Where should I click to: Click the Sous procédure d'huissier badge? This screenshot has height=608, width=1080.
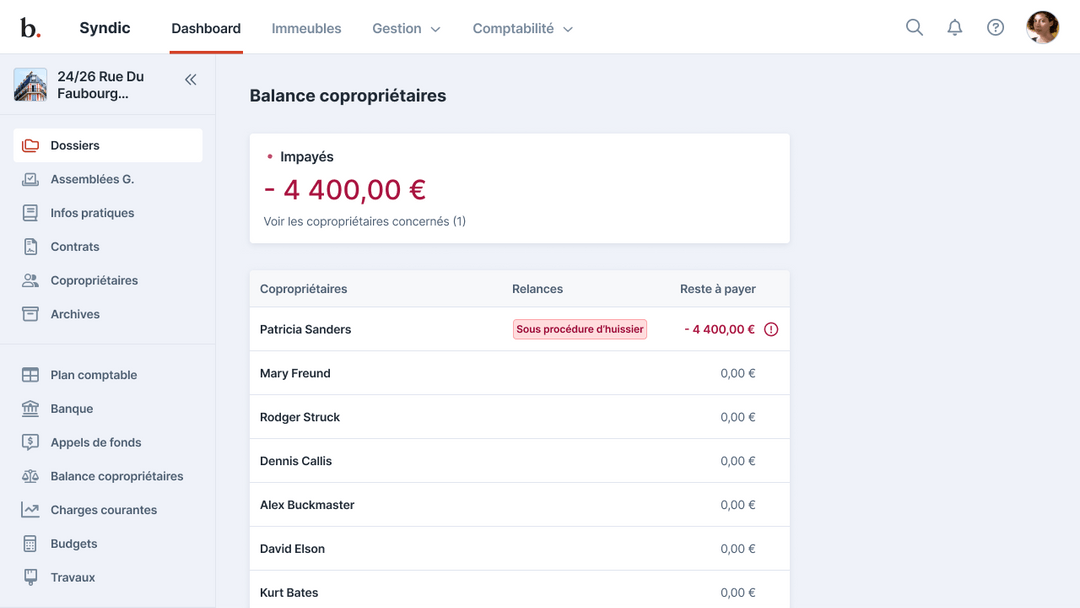[x=580, y=330]
